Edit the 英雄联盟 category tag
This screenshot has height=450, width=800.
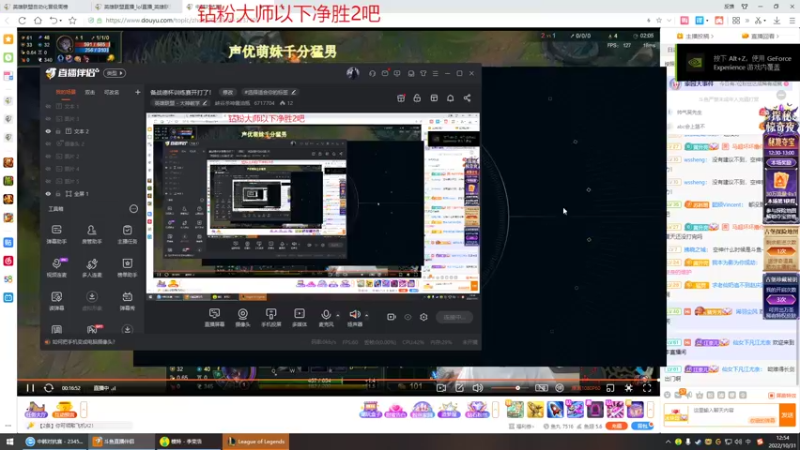tap(181, 103)
